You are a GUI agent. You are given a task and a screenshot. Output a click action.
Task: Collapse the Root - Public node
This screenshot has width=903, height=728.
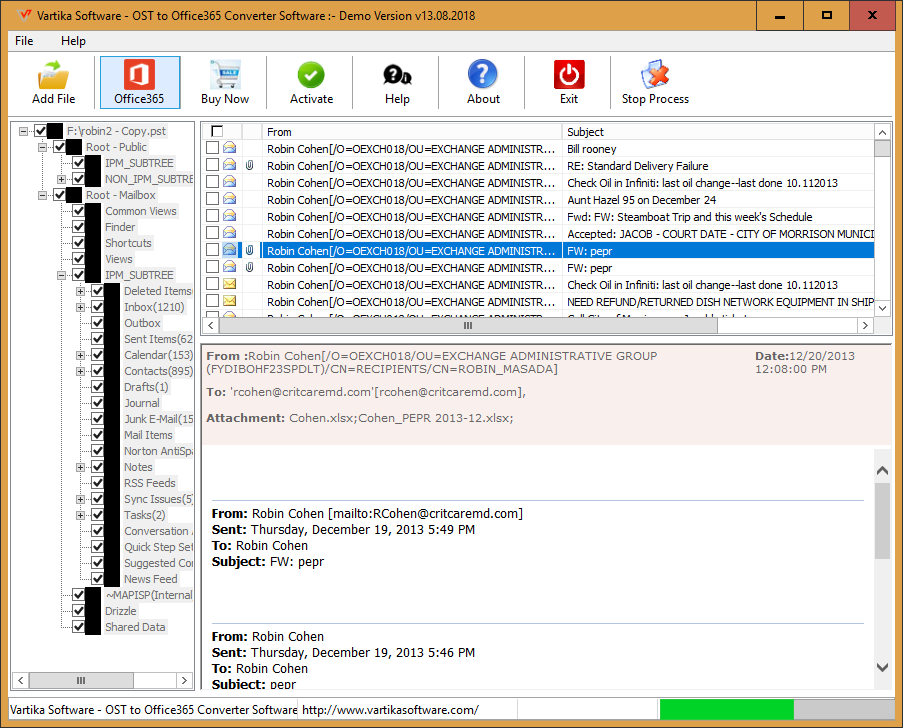pyautogui.click(x=42, y=147)
